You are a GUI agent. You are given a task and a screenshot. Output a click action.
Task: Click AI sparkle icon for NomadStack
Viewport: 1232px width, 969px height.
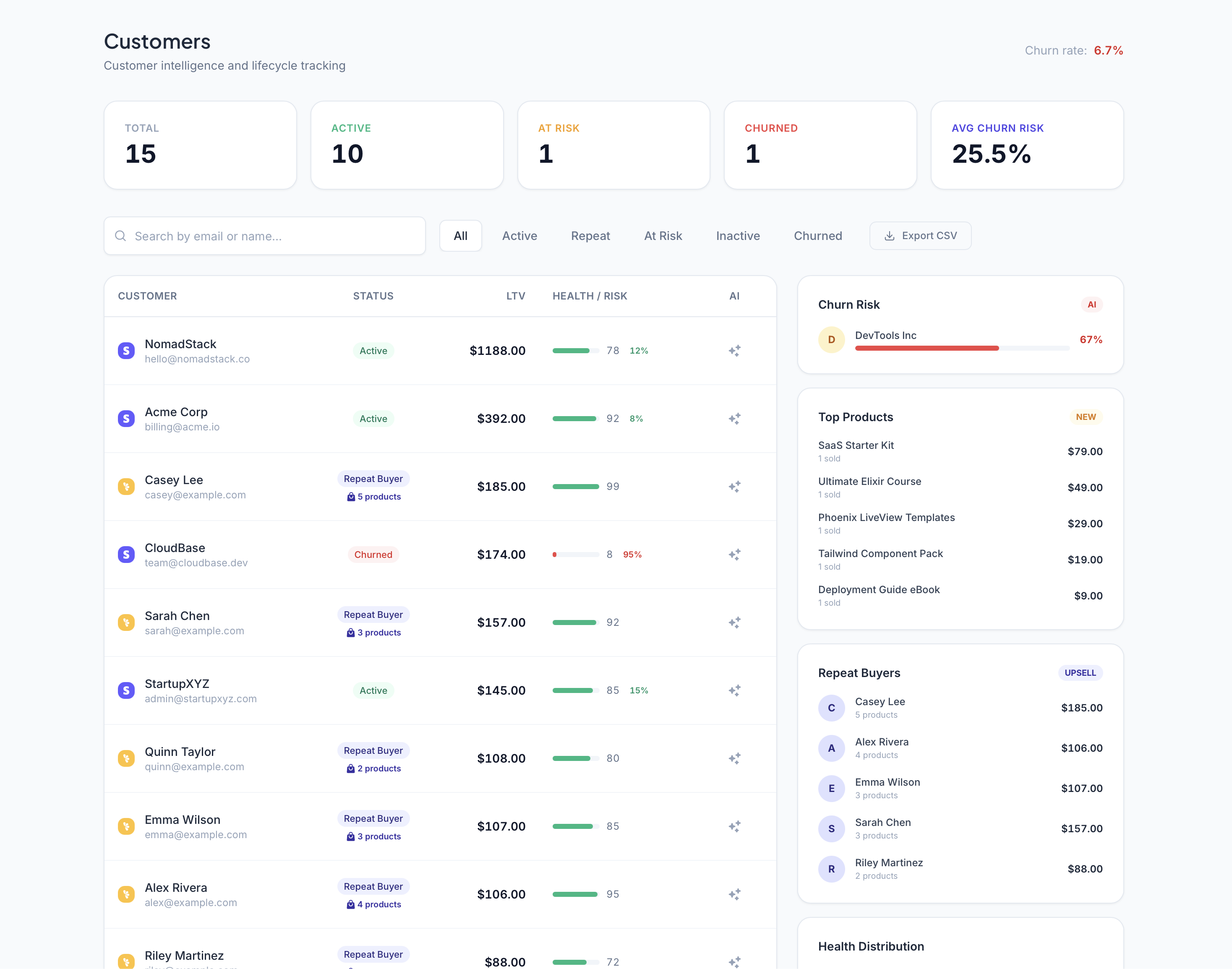[x=734, y=351]
